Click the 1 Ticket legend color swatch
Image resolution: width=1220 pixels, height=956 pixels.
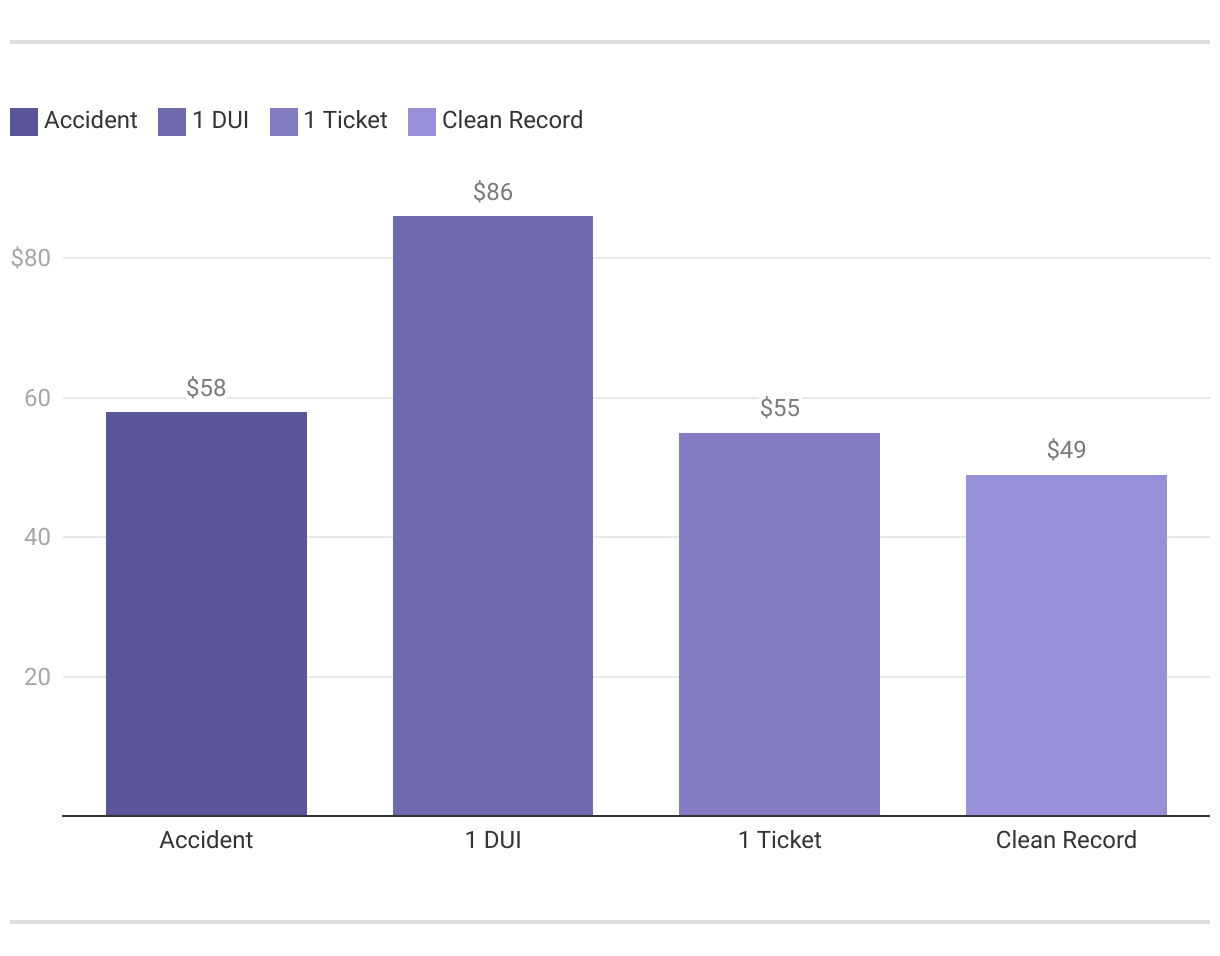click(x=284, y=121)
